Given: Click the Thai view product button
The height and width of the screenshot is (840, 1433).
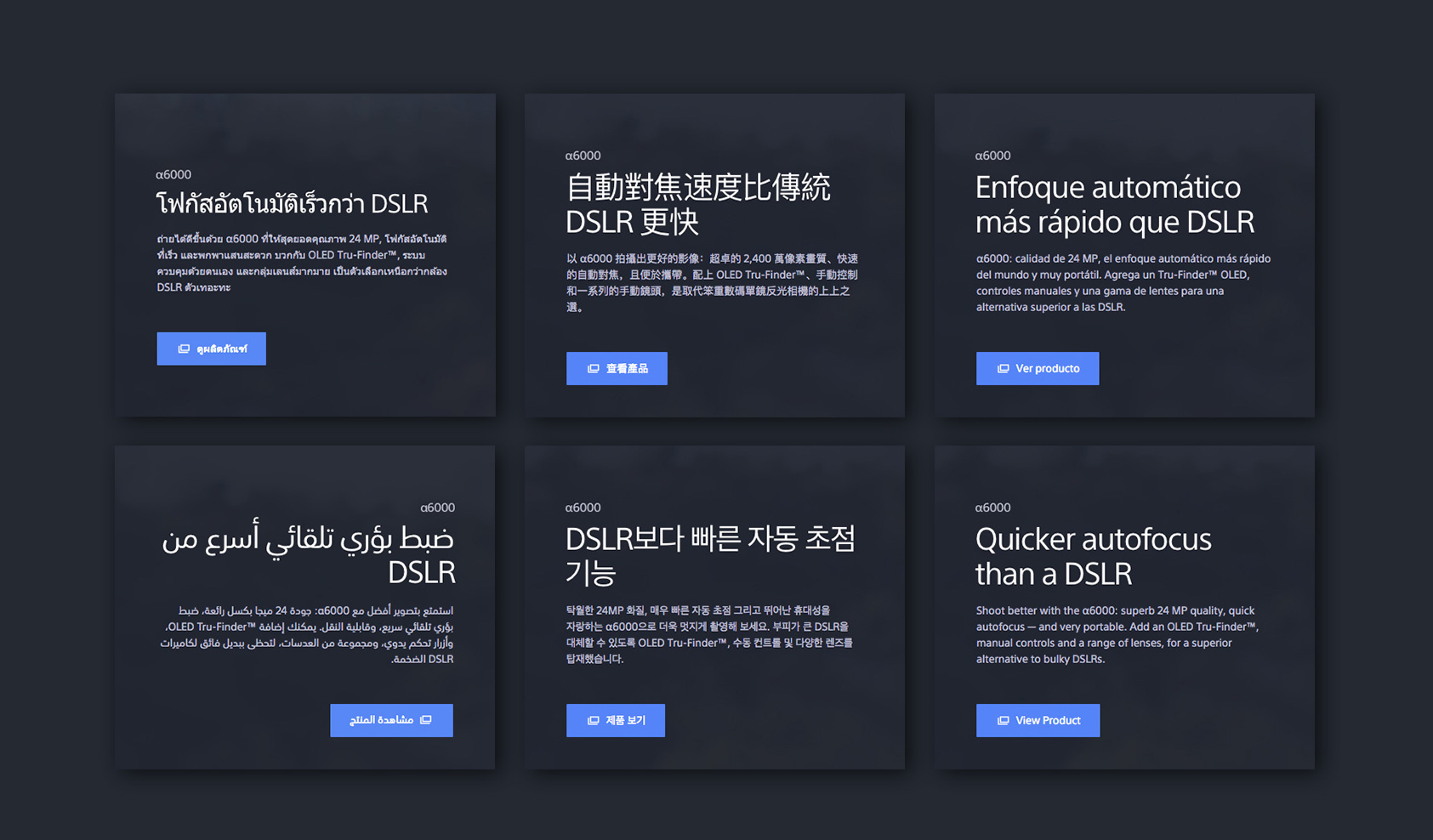Looking at the screenshot, I should coord(211,349).
